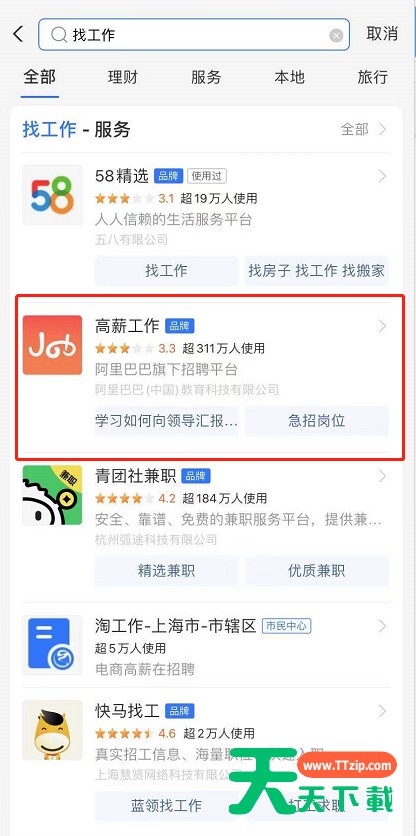This screenshot has width=416, height=836.
Task: Open 淘工作 details chevron
Action: (x=382, y=626)
